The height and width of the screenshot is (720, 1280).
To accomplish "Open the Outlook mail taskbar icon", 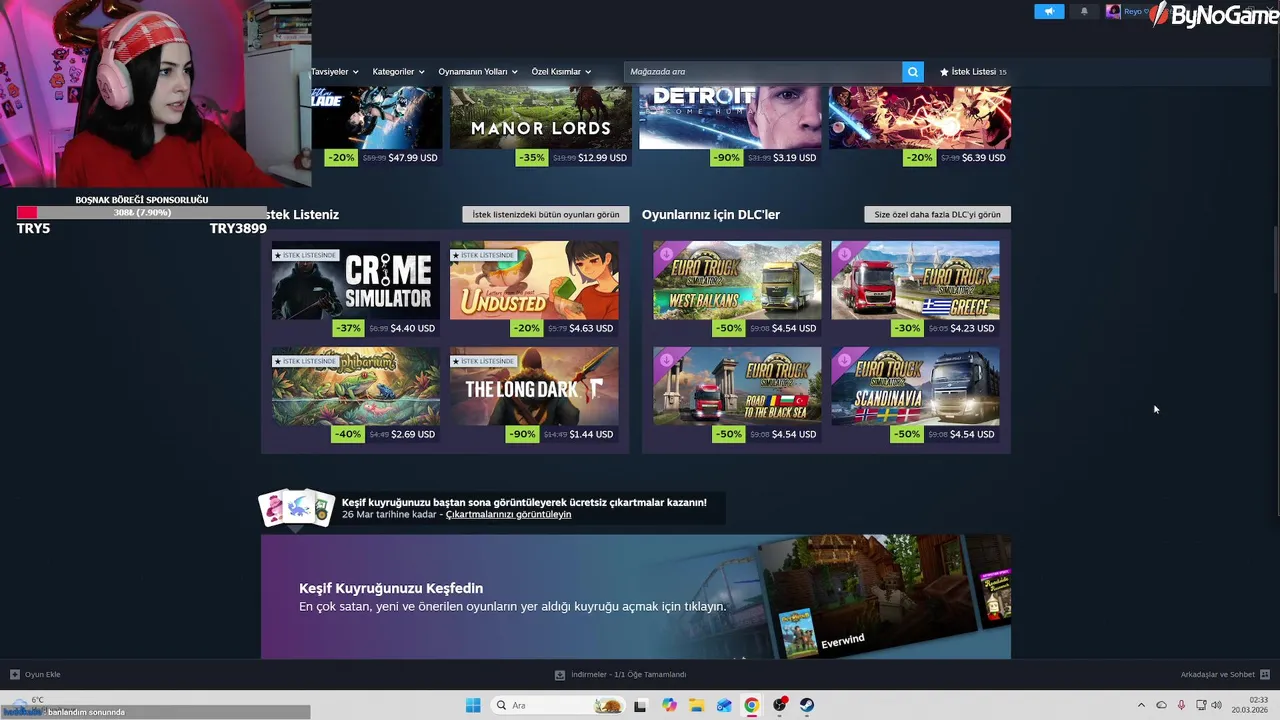I will [724, 705].
